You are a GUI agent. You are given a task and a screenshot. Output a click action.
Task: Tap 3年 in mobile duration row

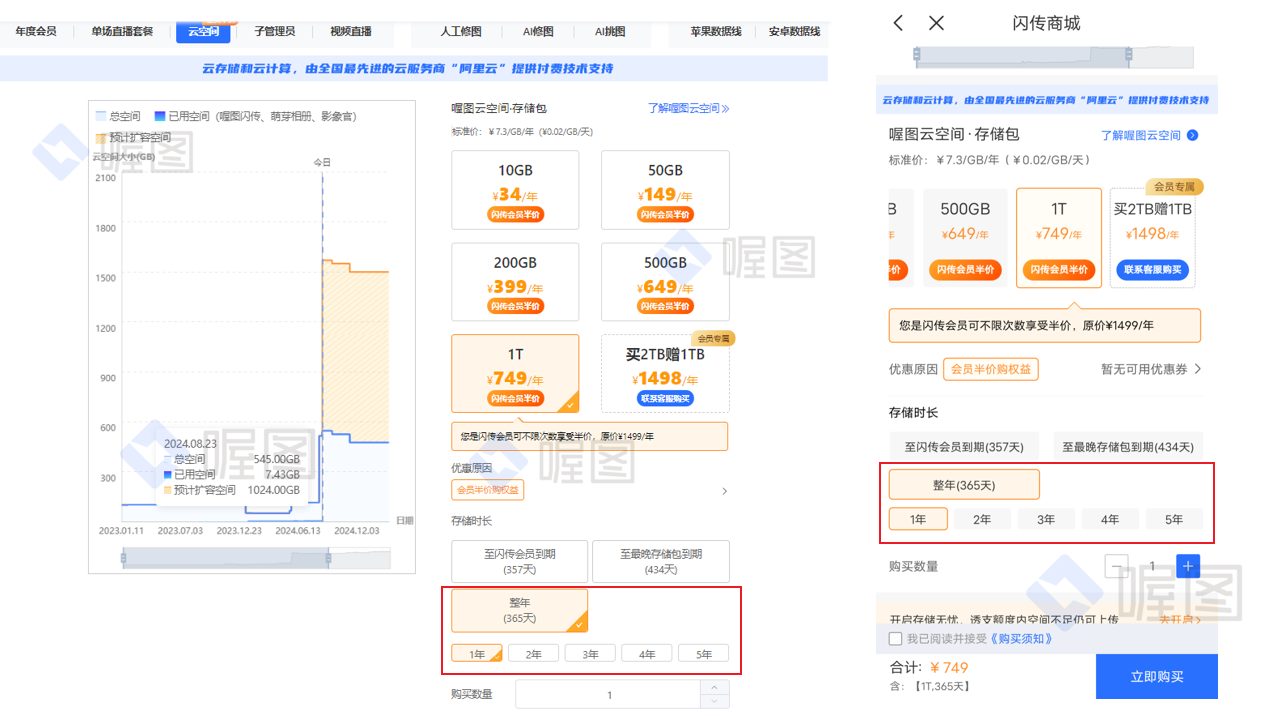1046,519
